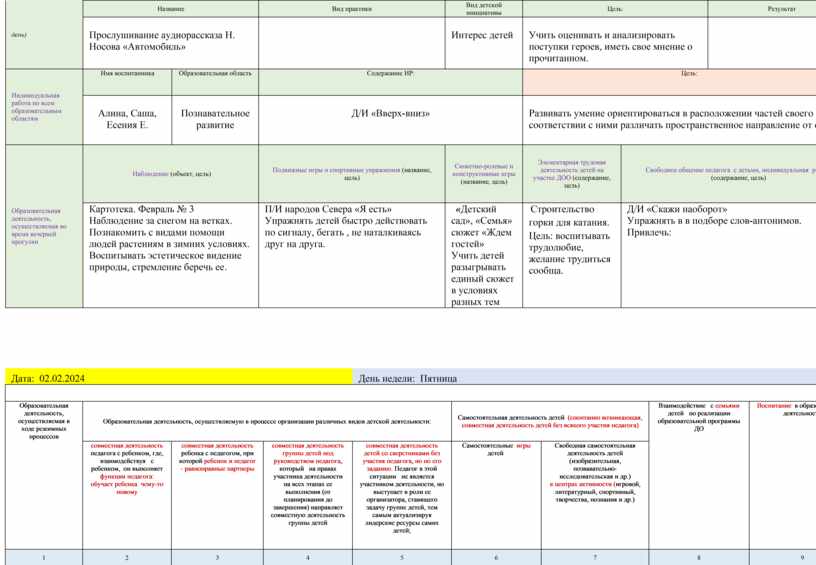The width and height of the screenshot is (816, 565).
Task: Select the 'Самостоятельная деятельность детей' header
Action: (550, 421)
